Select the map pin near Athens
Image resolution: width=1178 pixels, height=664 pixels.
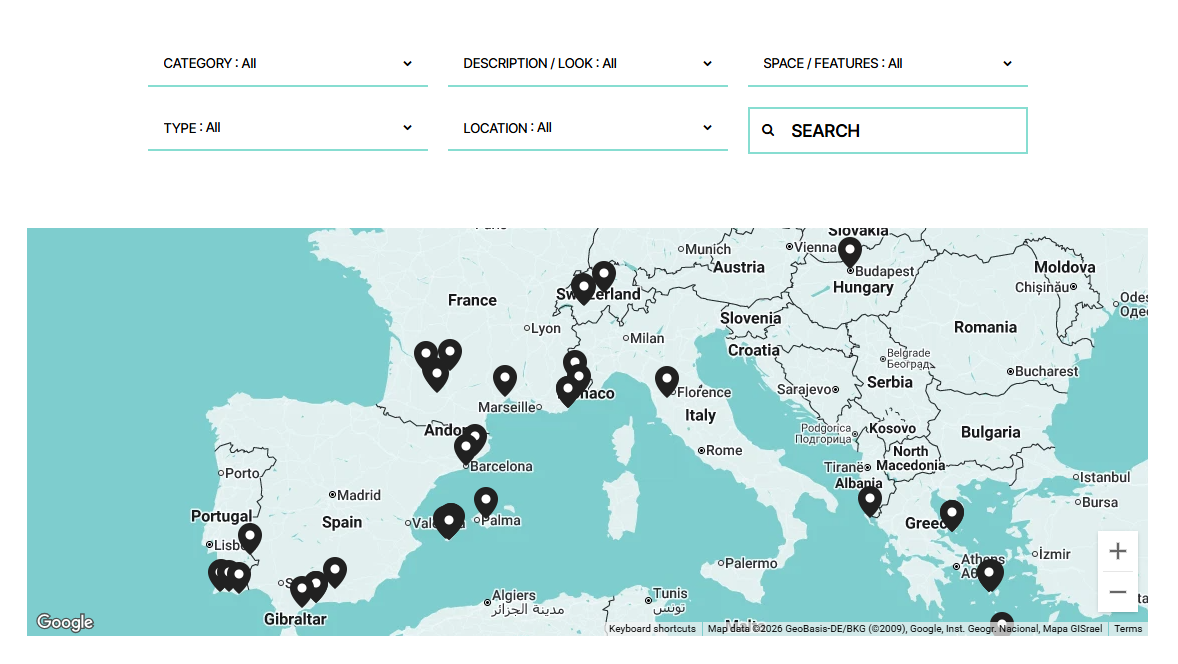click(x=989, y=576)
